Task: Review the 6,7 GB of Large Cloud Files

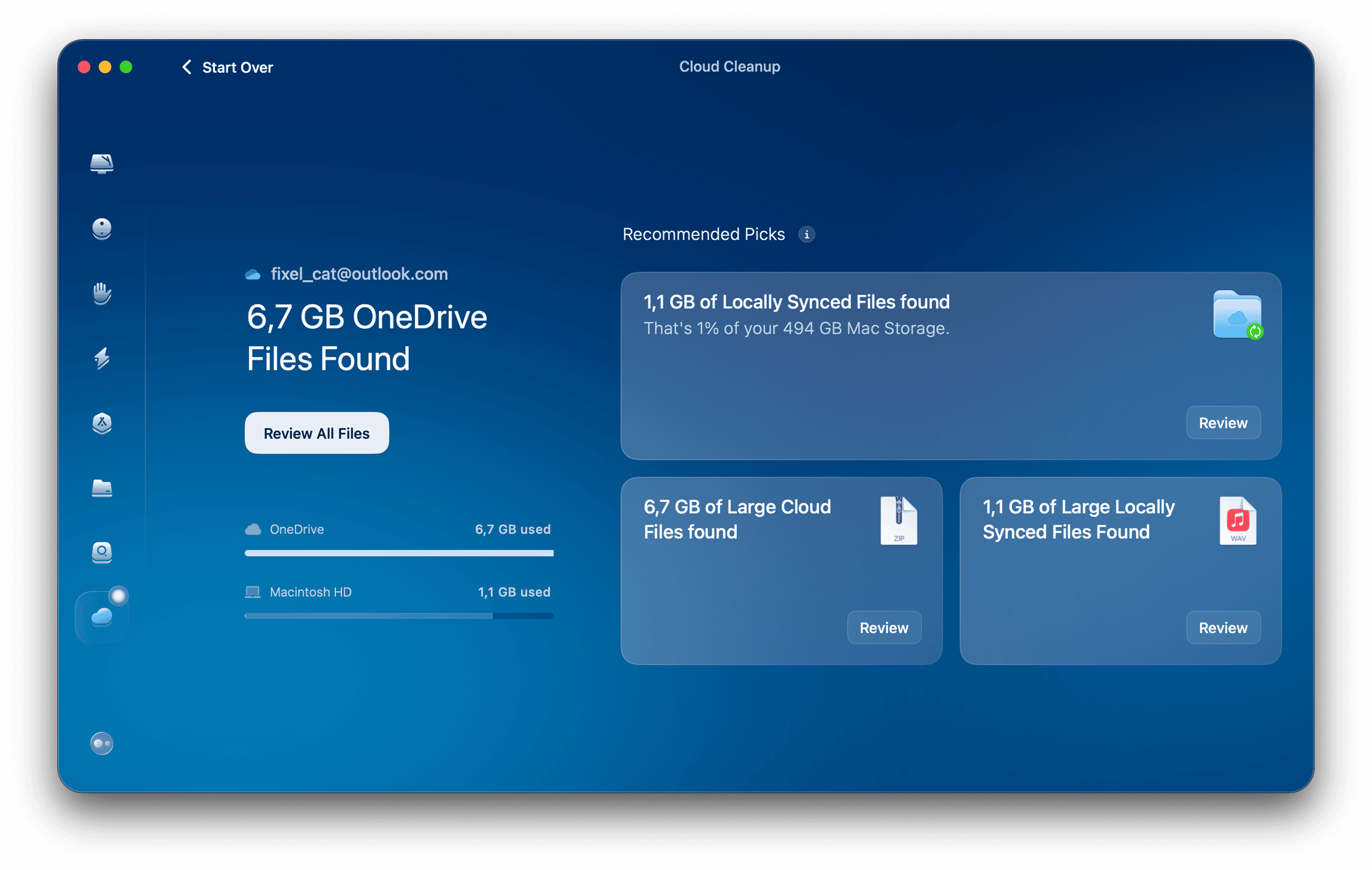Action: (884, 627)
